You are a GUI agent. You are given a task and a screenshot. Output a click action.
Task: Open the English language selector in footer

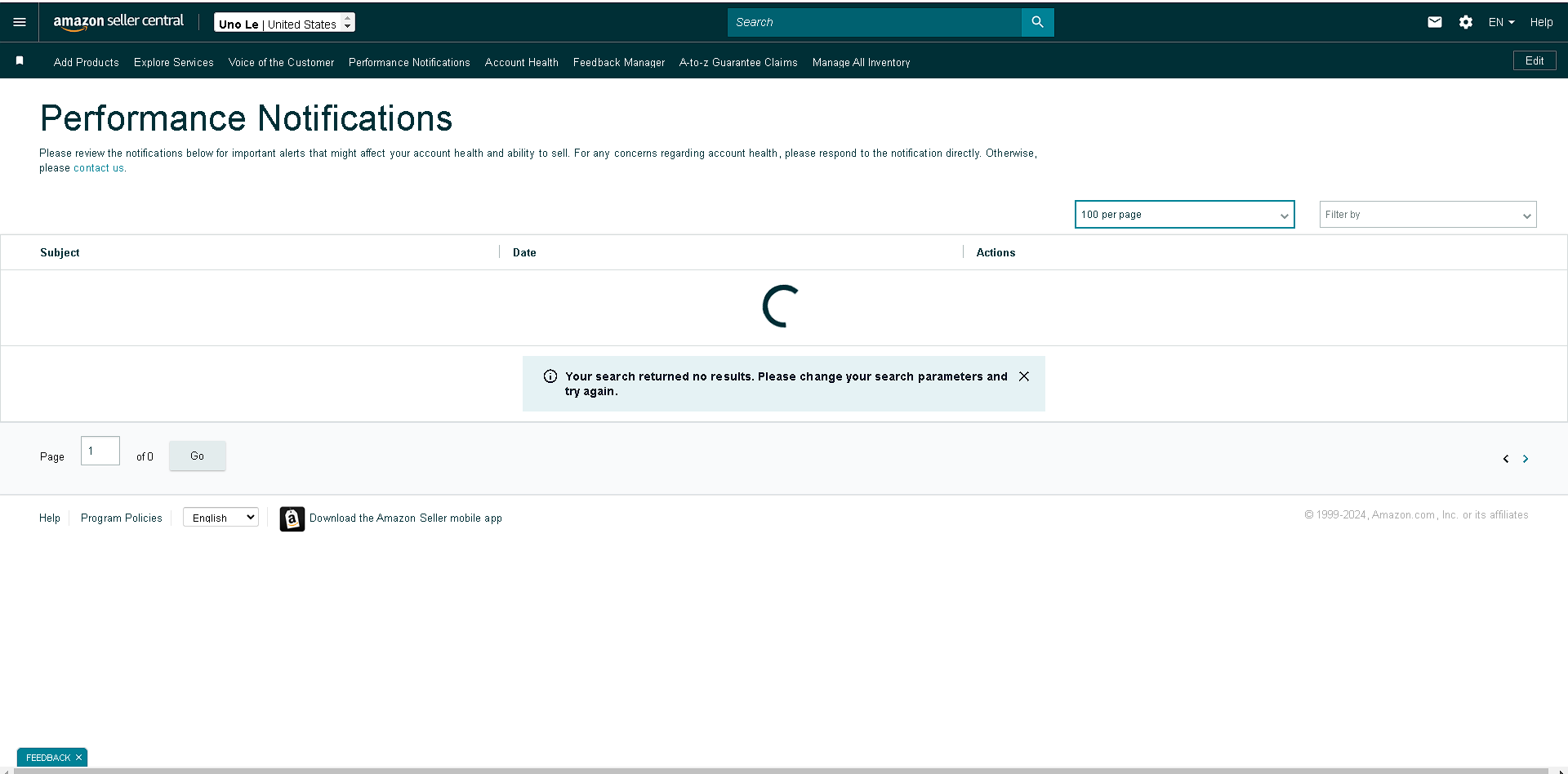(x=220, y=518)
